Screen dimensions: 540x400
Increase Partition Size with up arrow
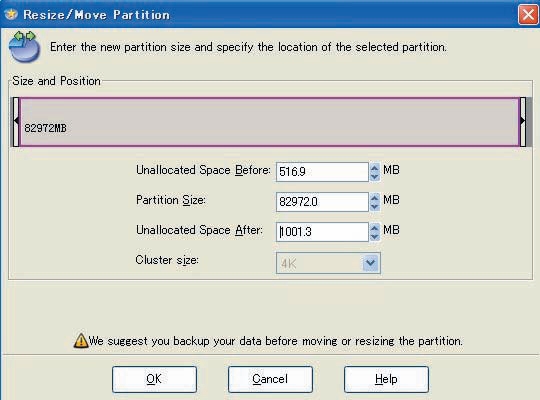click(375, 197)
